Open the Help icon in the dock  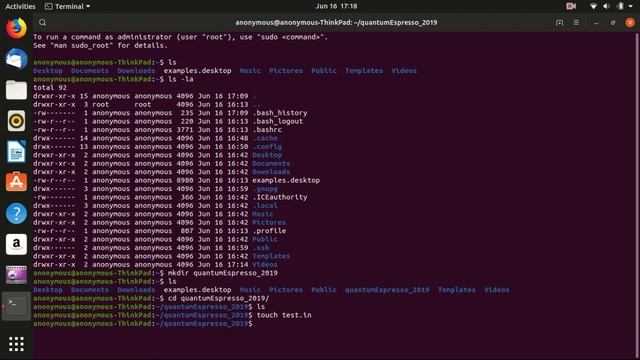point(16,213)
